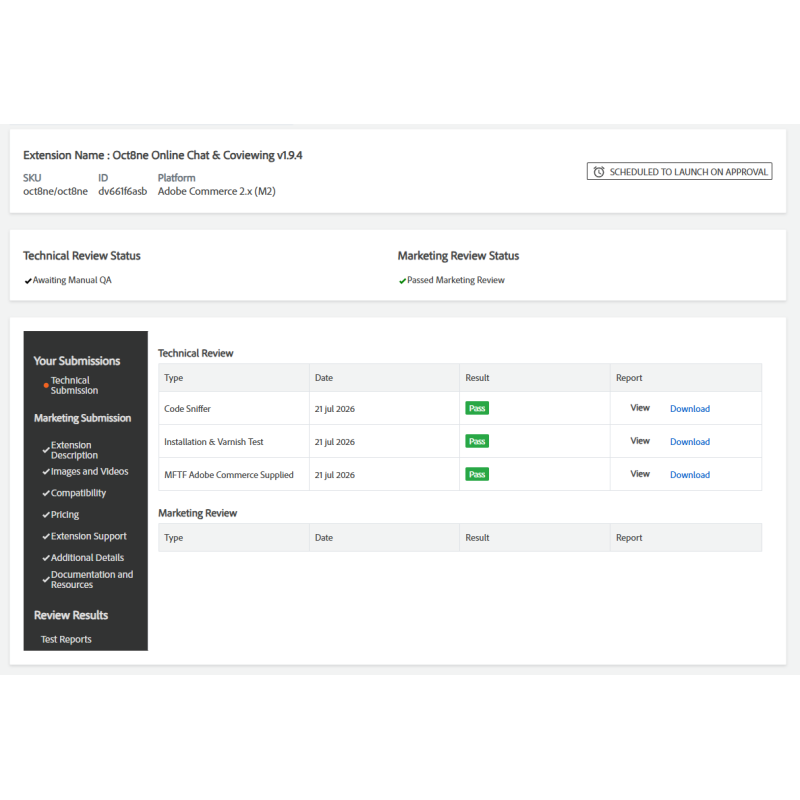Click the Installation & Varnish Test cell
This screenshot has width=800, height=800.
click(234, 441)
